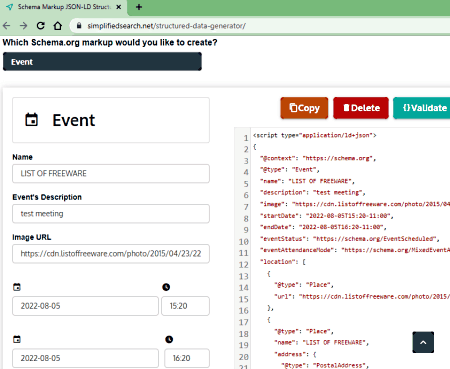Validate the generated markup

[x=423, y=108]
